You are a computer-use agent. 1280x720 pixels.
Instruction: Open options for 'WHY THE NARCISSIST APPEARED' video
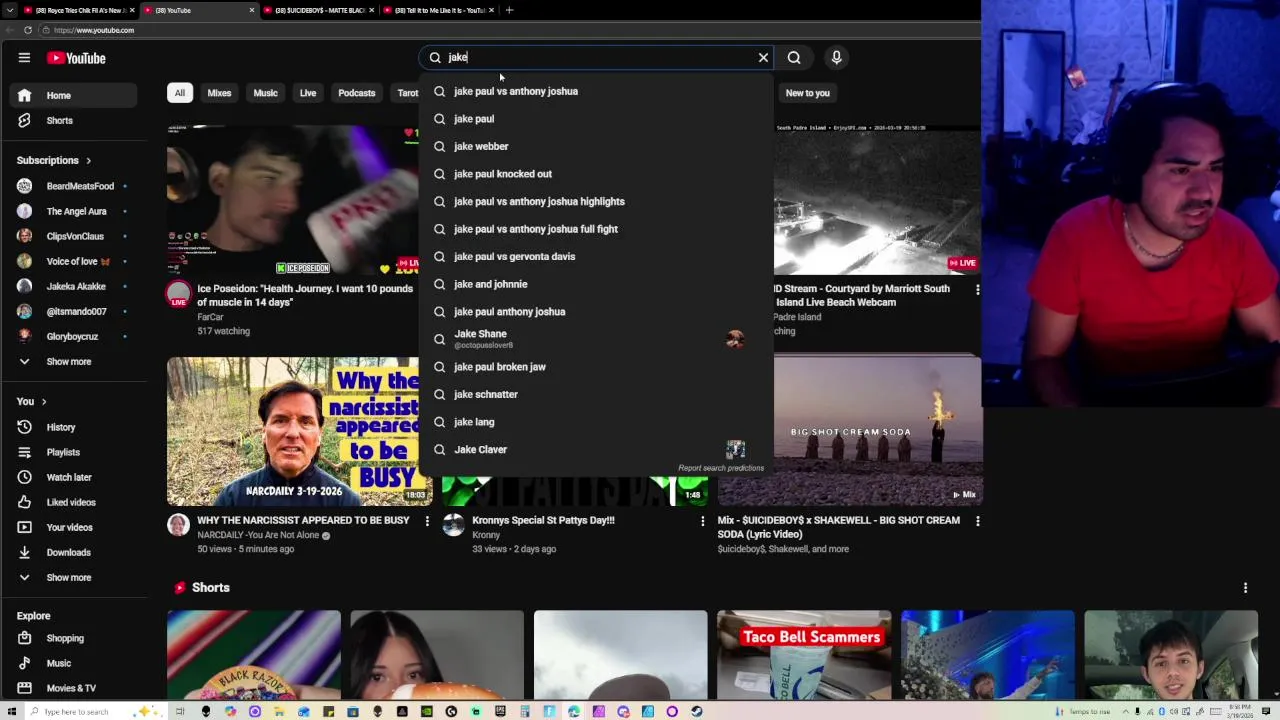pyautogui.click(x=427, y=521)
